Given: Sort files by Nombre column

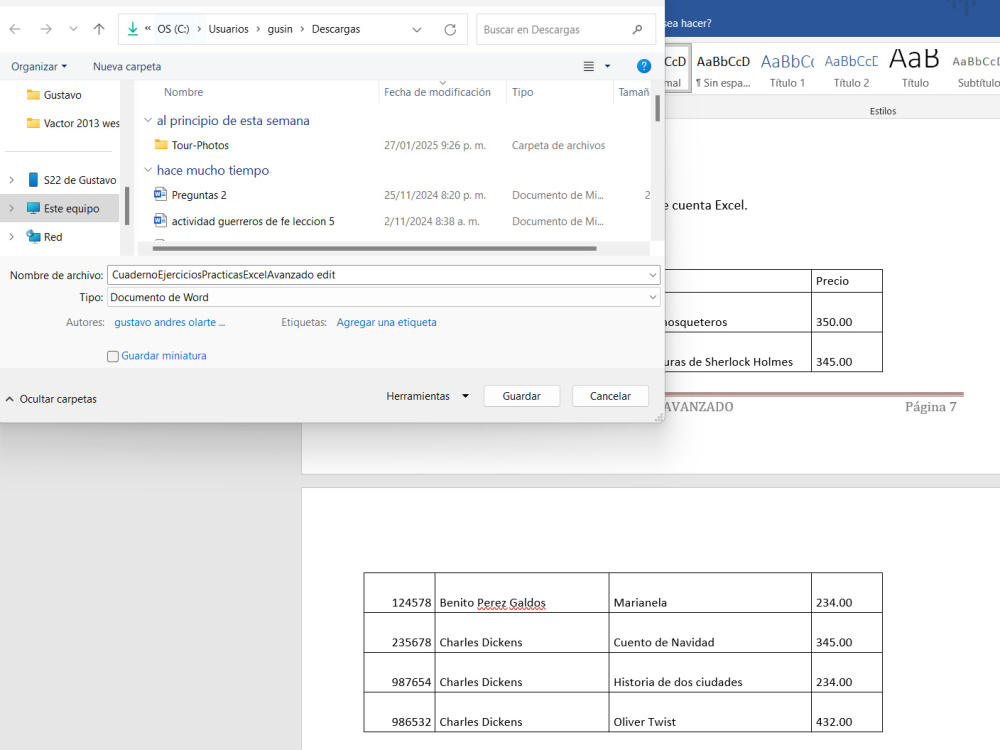Looking at the screenshot, I should [x=183, y=92].
